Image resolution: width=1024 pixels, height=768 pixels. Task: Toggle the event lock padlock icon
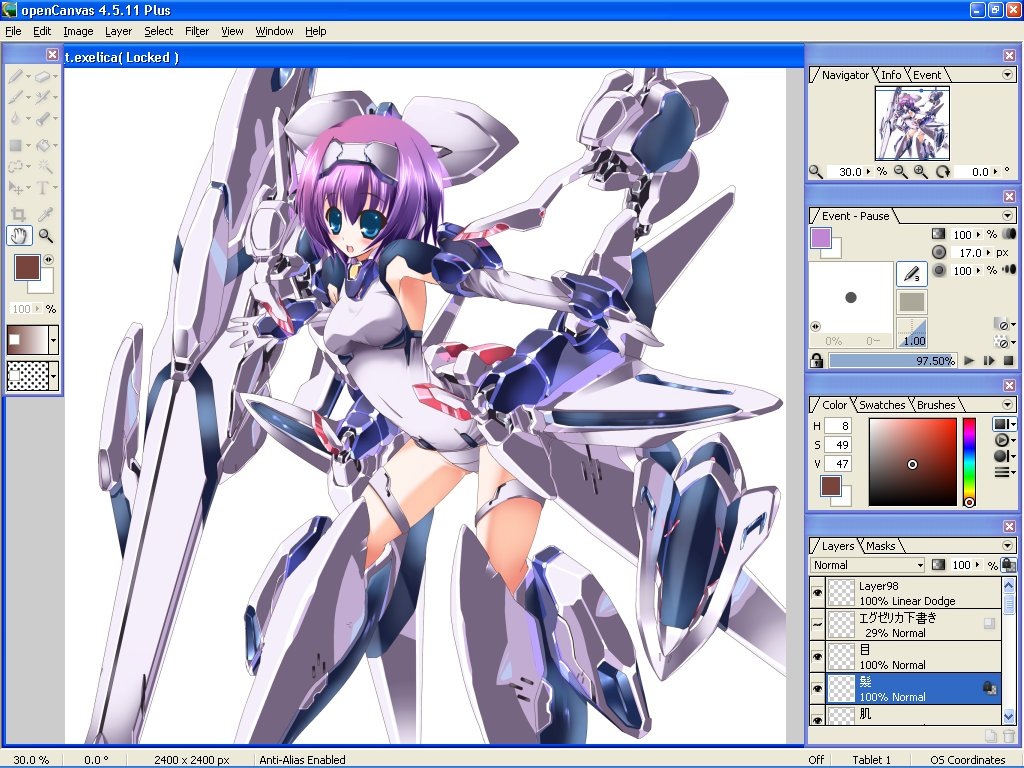[x=816, y=360]
